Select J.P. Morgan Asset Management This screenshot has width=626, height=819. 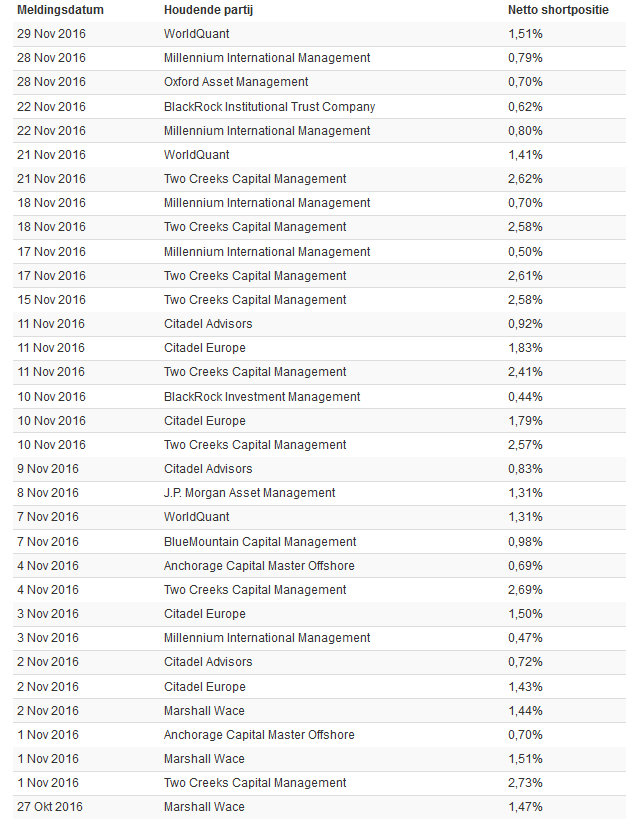click(x=249, y=493)
